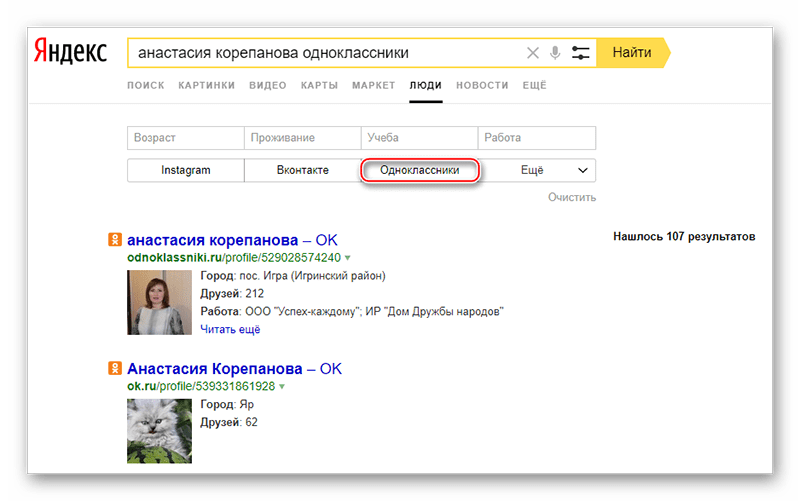800x501 pixels.
Task: Switch to ПОИСК tab
Action: [x=146, y=85]
